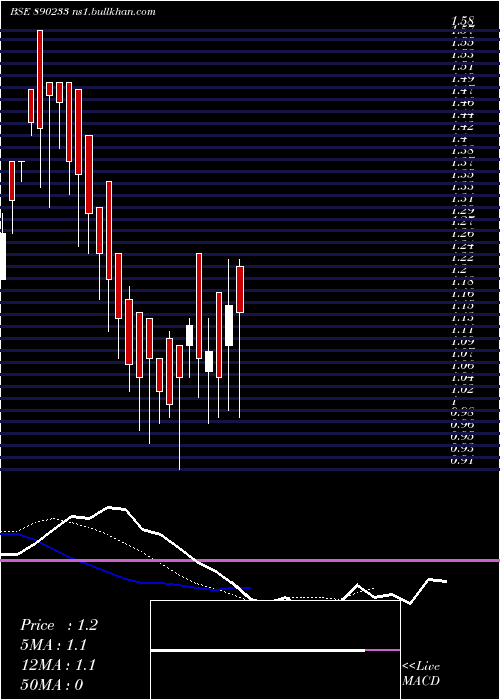Click the 1.04 price axis label
The height and width of the screenshot is (700, 500).
click(x=463, y=378)
